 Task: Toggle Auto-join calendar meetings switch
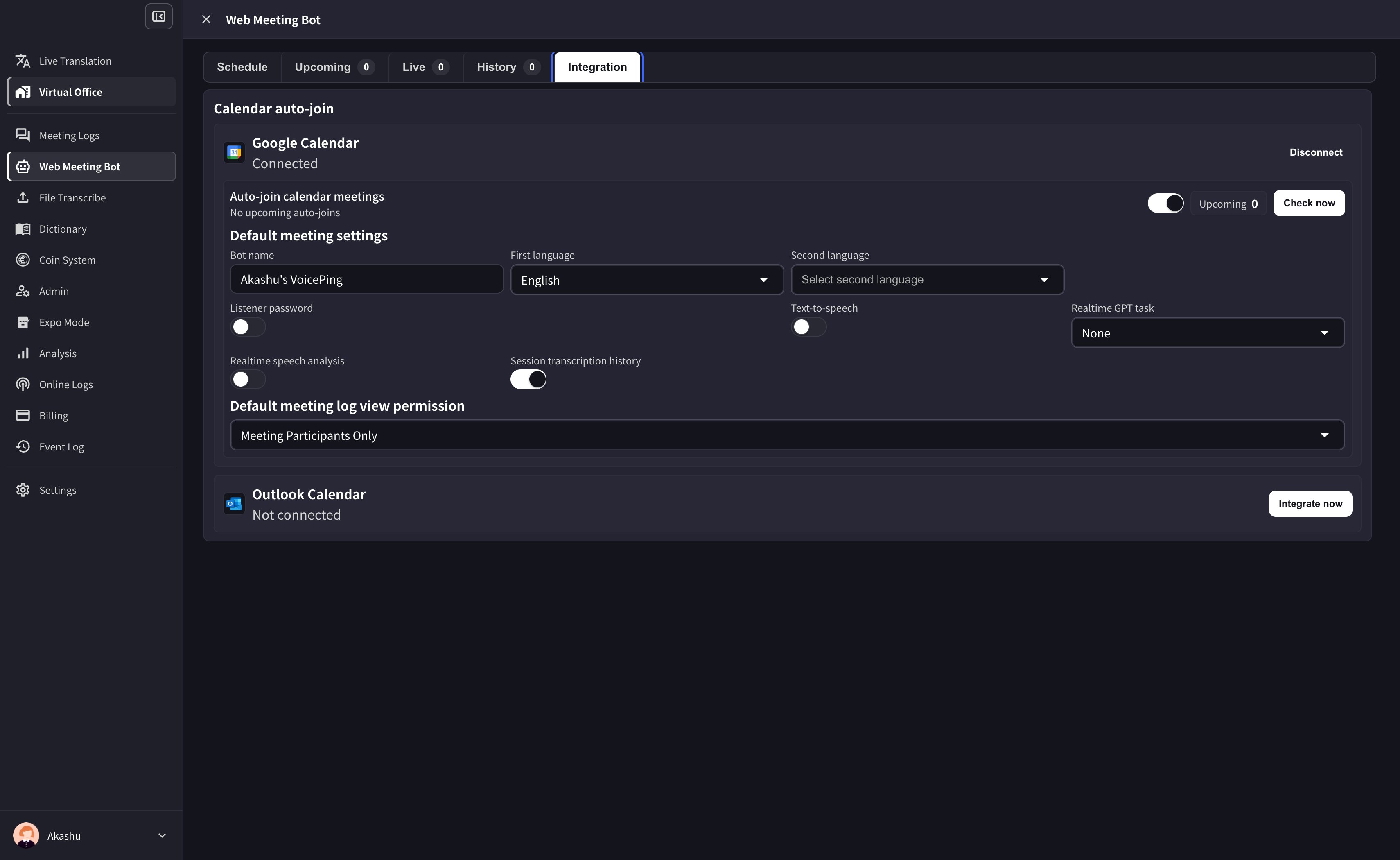pos(1165,203)
